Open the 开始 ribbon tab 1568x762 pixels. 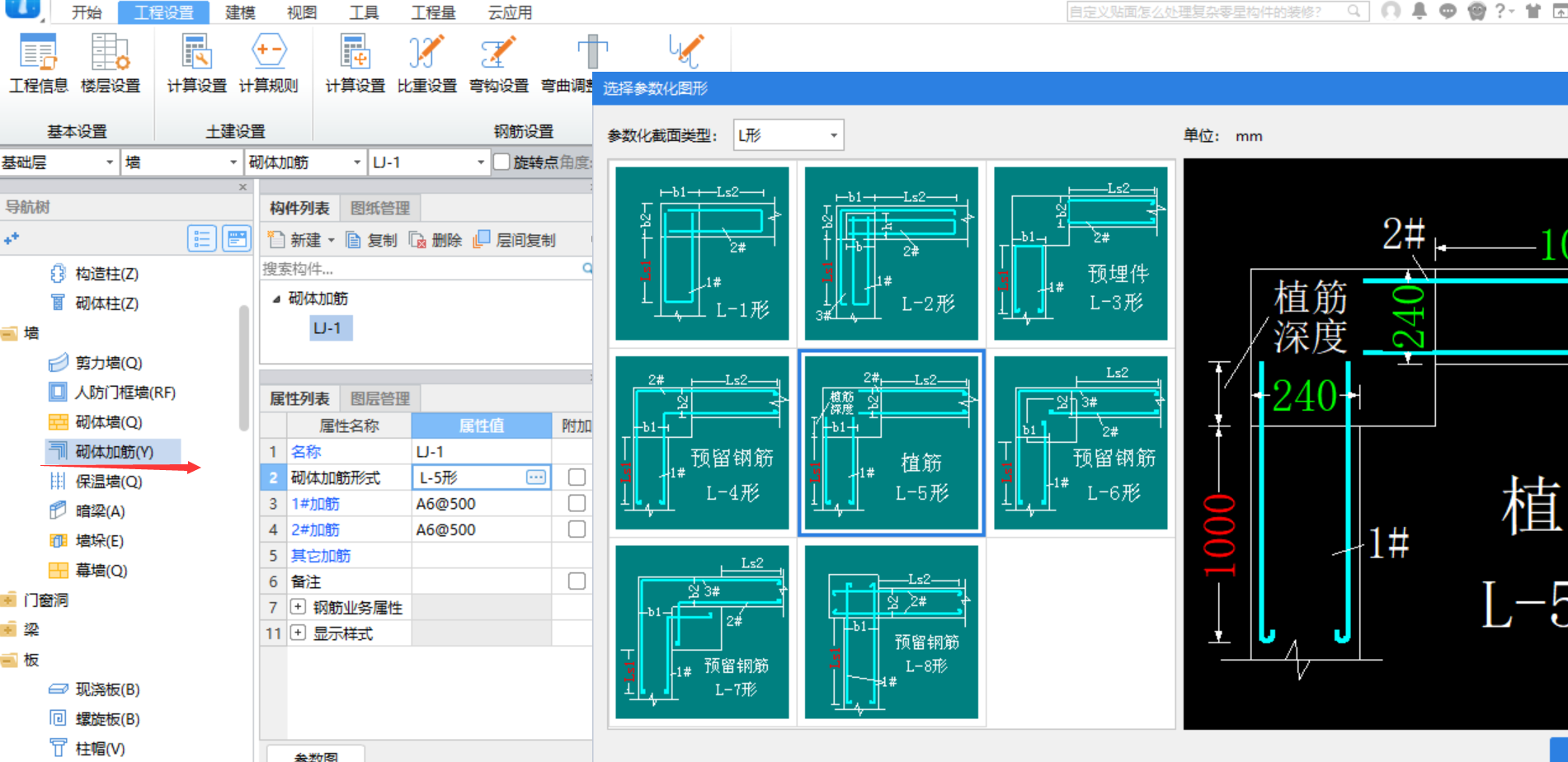[87, 12]
